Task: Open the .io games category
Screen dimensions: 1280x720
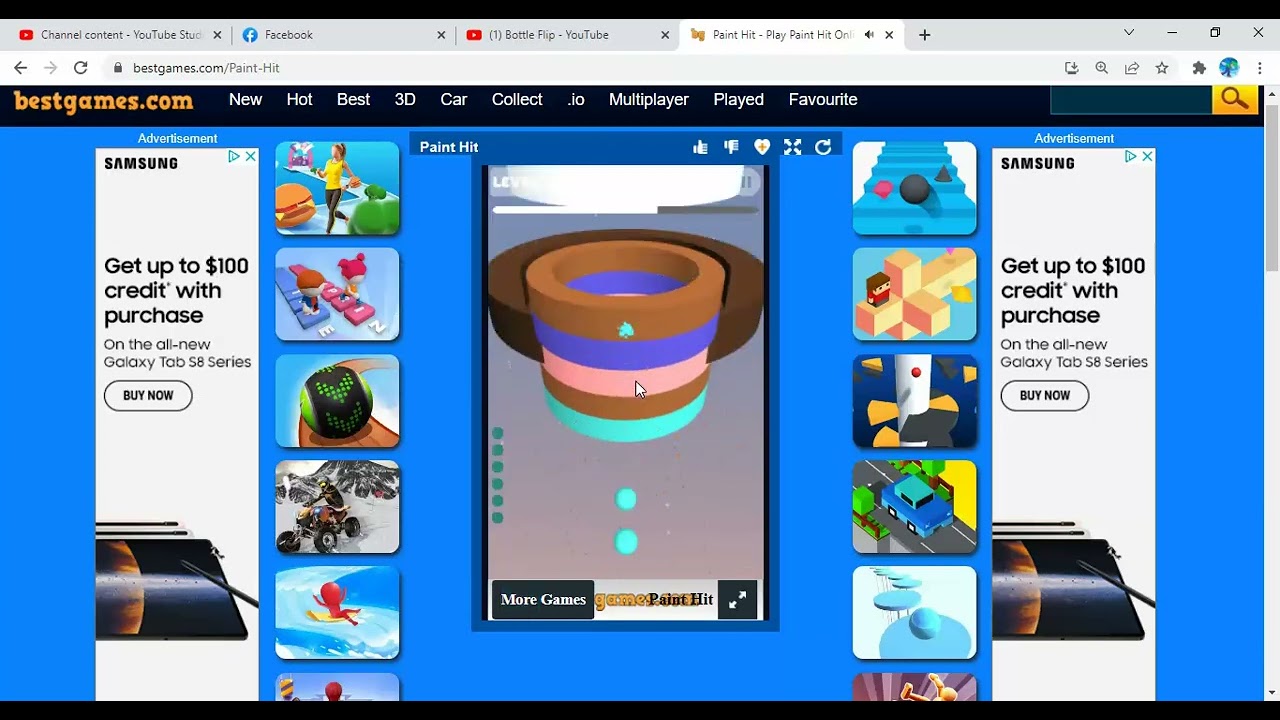Action: (x=576, y=99)
